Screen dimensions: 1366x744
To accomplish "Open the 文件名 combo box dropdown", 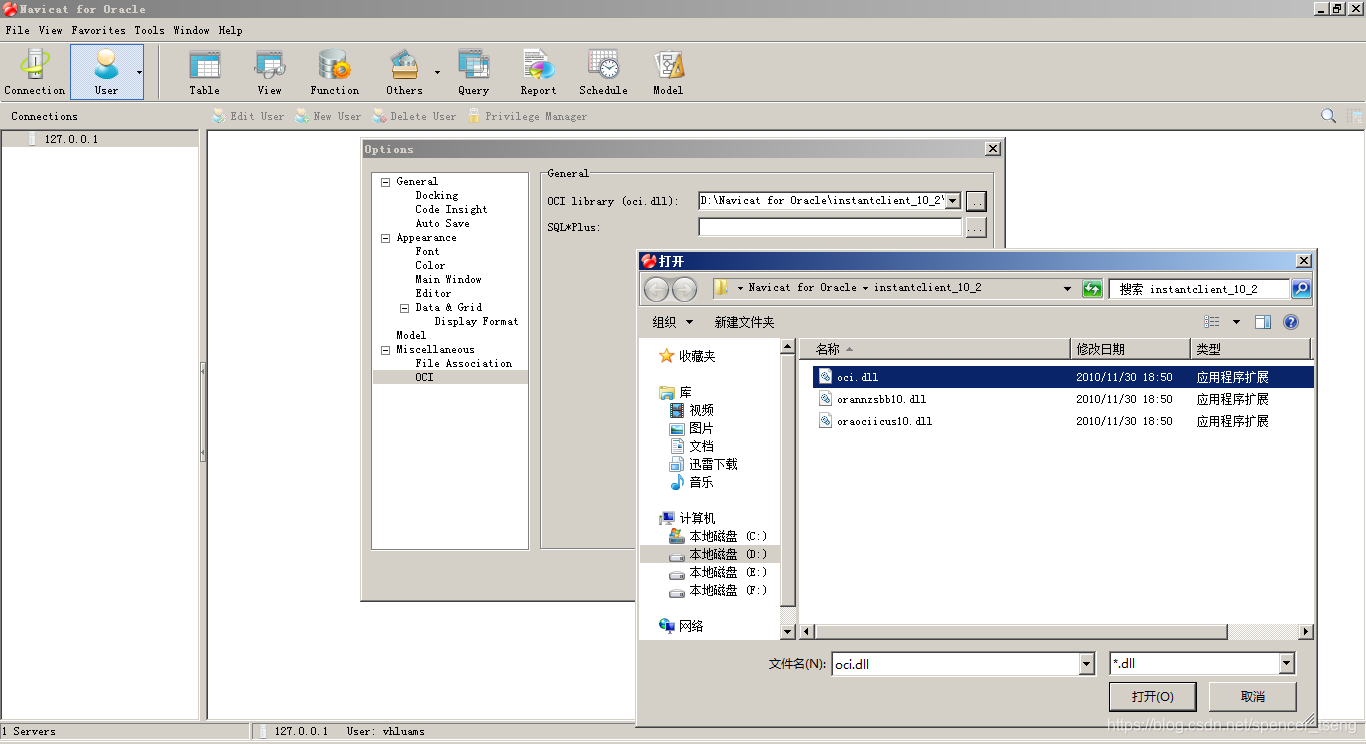I will [x=1087, y=664].
